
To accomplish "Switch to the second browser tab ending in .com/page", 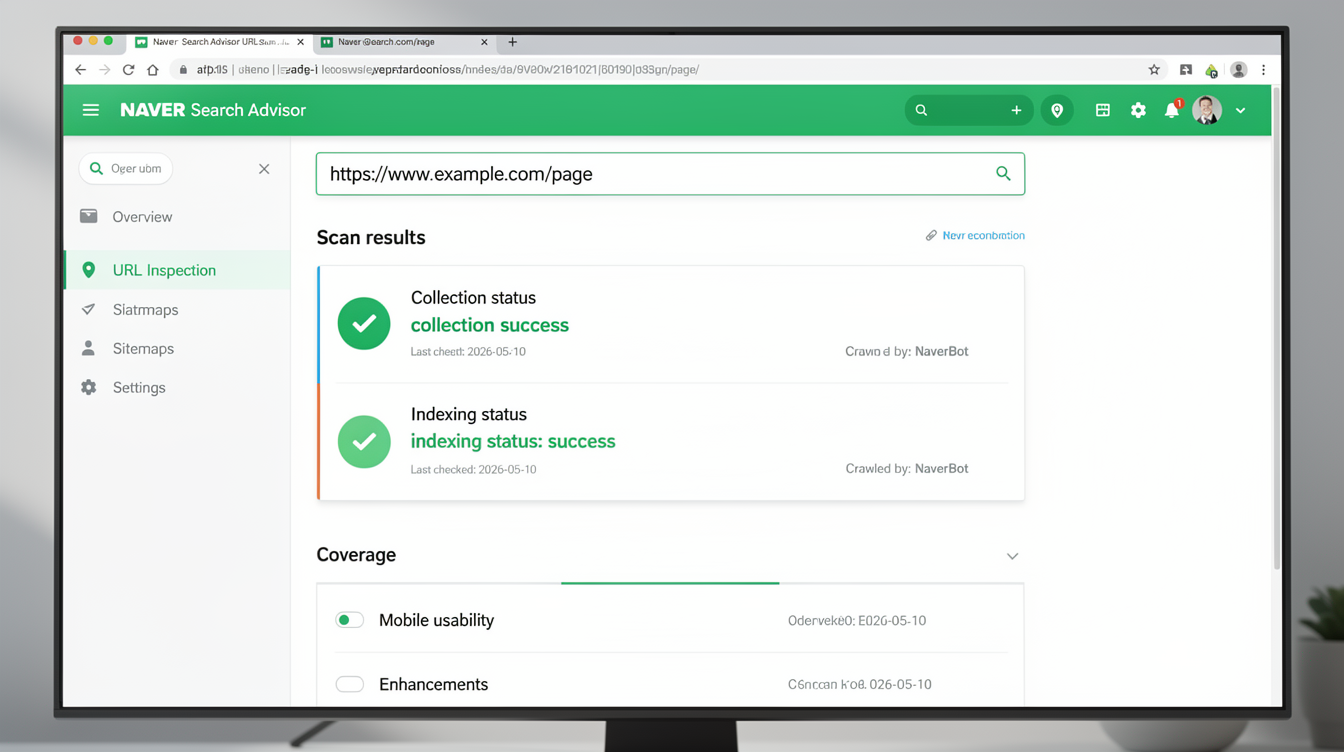I will (404, 42).
